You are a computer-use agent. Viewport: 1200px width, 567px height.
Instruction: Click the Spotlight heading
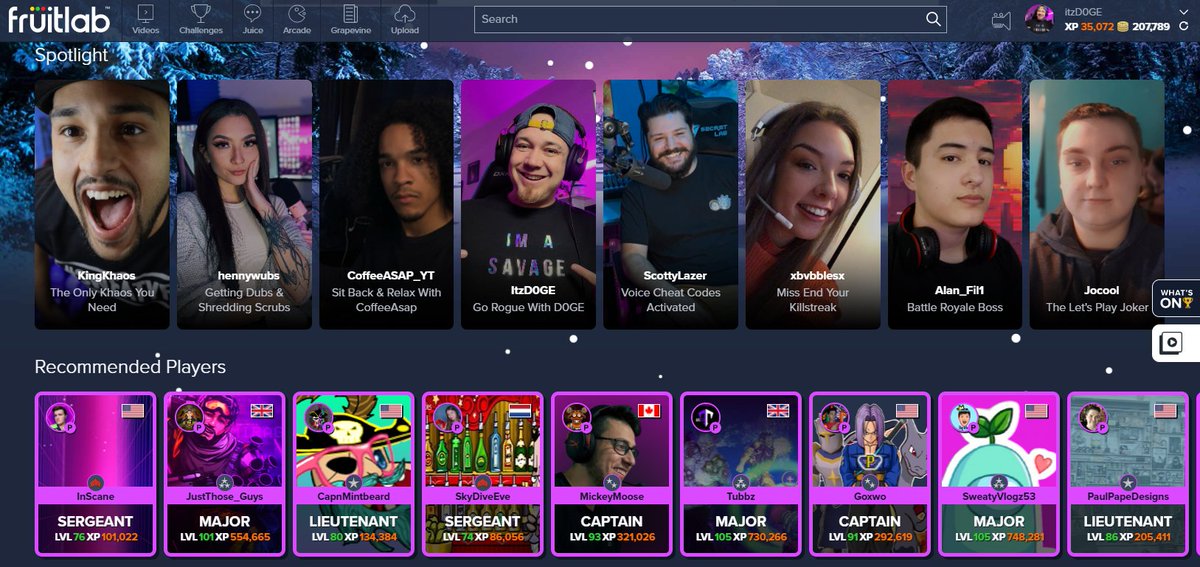[x=71, y=55]
